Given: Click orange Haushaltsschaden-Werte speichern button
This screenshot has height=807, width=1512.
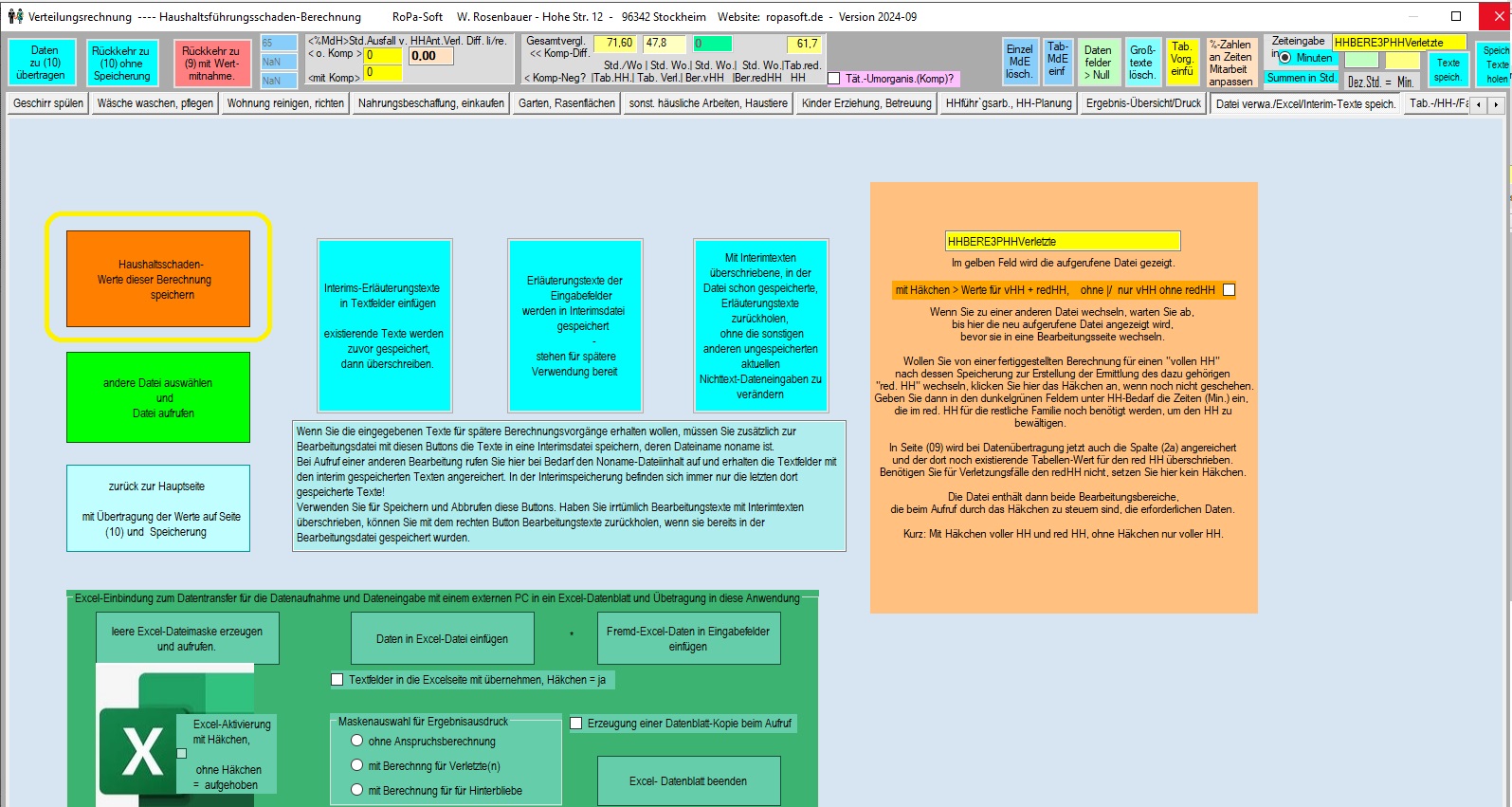Looking at the screenshot, I should coord(158,279).
